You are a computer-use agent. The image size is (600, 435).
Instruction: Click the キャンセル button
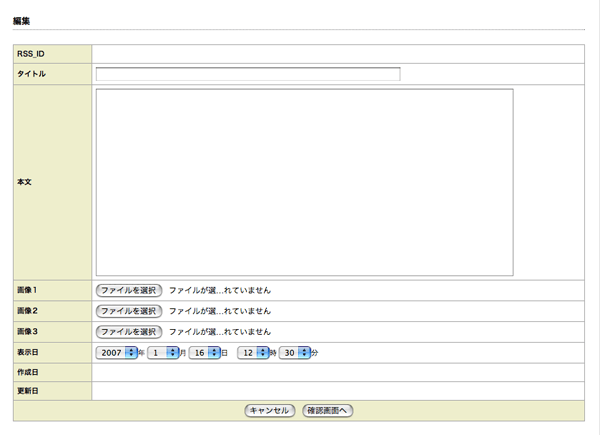(269, 410)
